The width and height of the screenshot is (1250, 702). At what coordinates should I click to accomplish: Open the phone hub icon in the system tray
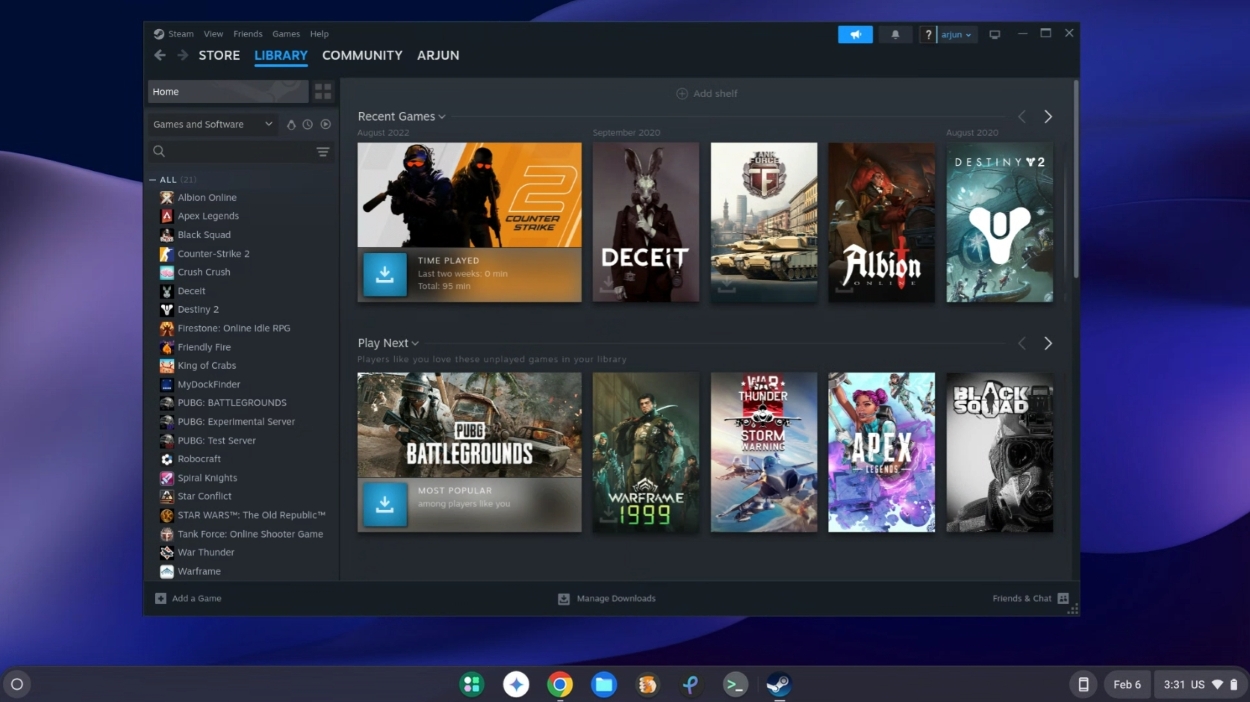click(1083, 684)
